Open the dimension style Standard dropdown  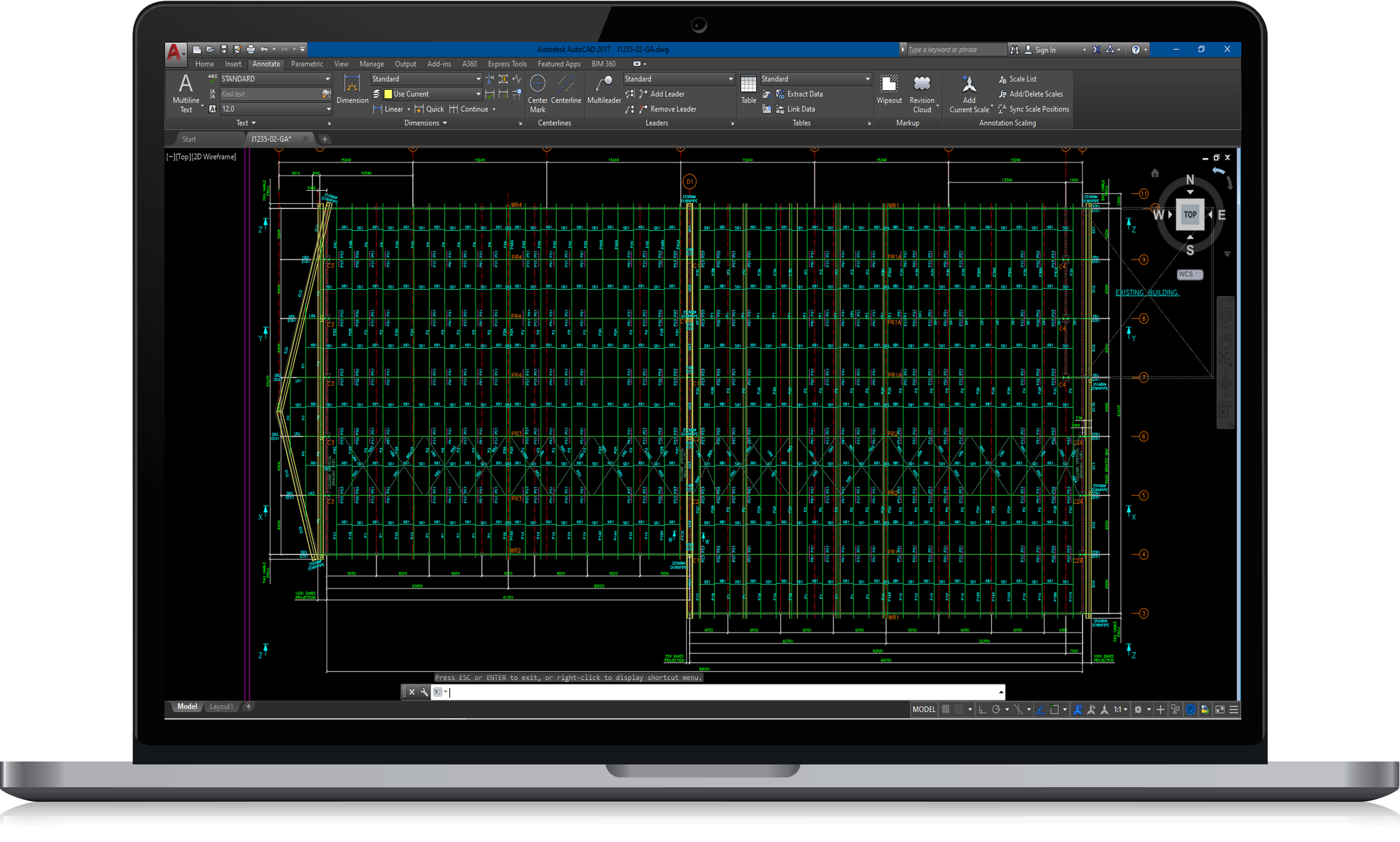pyautogui.click(x=426, y=79)
